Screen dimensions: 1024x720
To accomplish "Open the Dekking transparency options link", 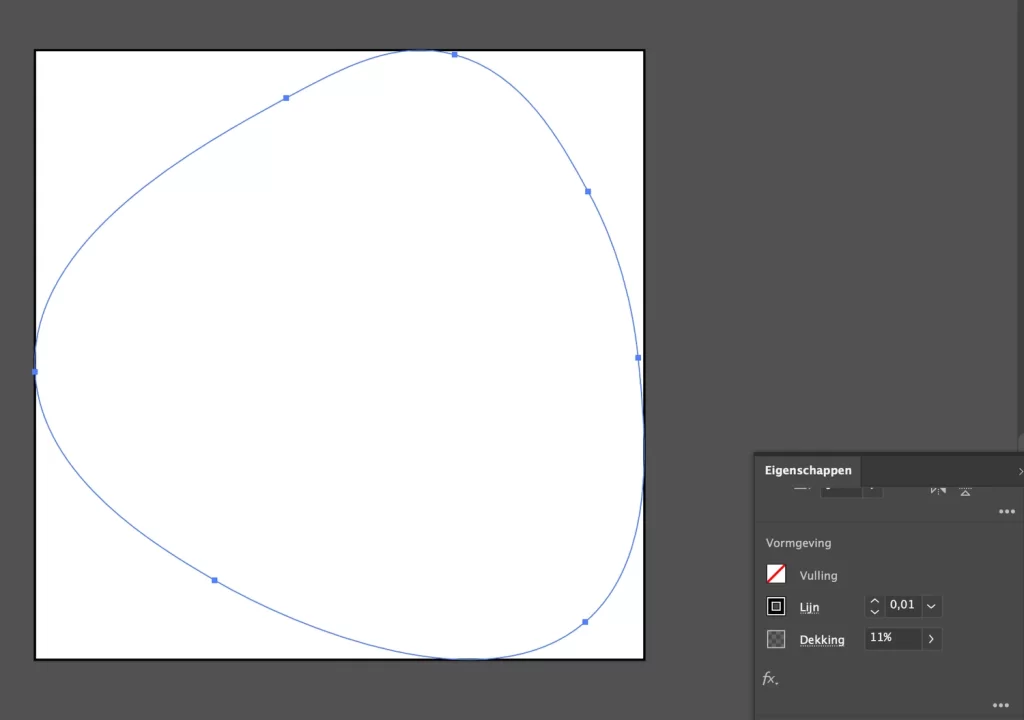I will (x=821, y=640).
